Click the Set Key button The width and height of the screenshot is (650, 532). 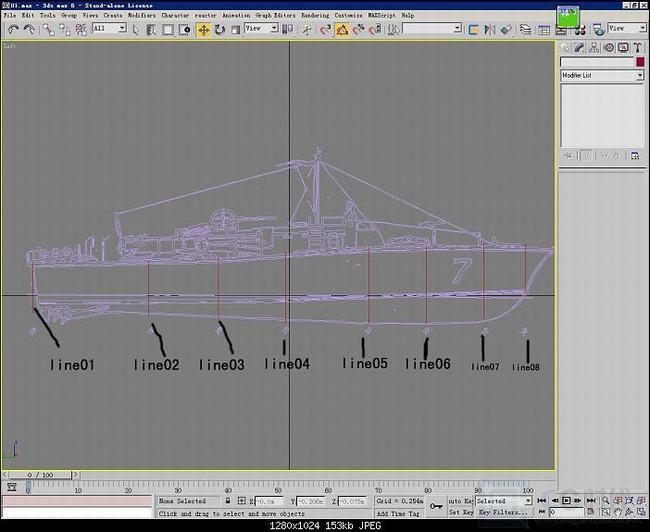[x=460, y=511]
